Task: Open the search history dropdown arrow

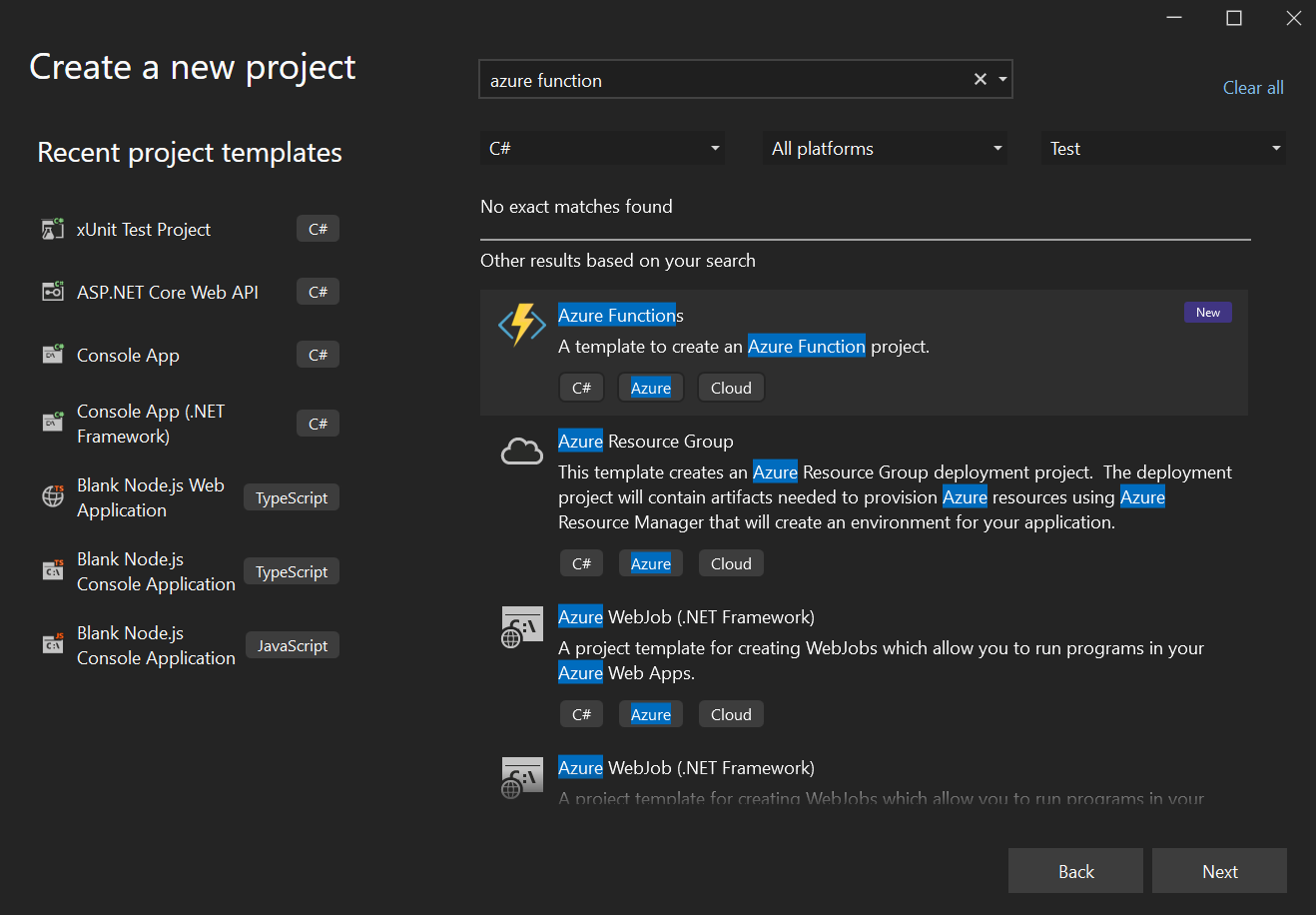Action: point(1002,79)
